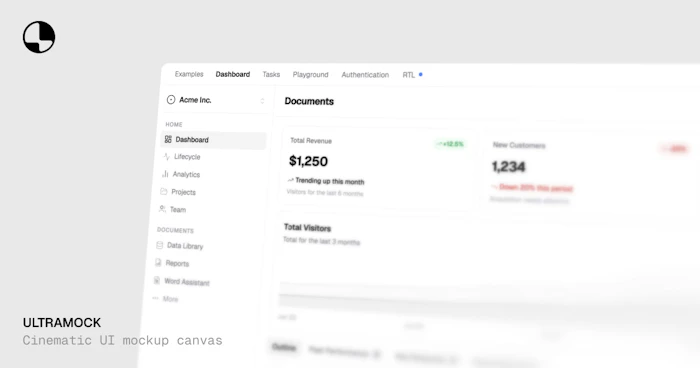Open the Authentication tab
Image resolution: width=700 pixels, height=368 pixels.
click(365, 75)
